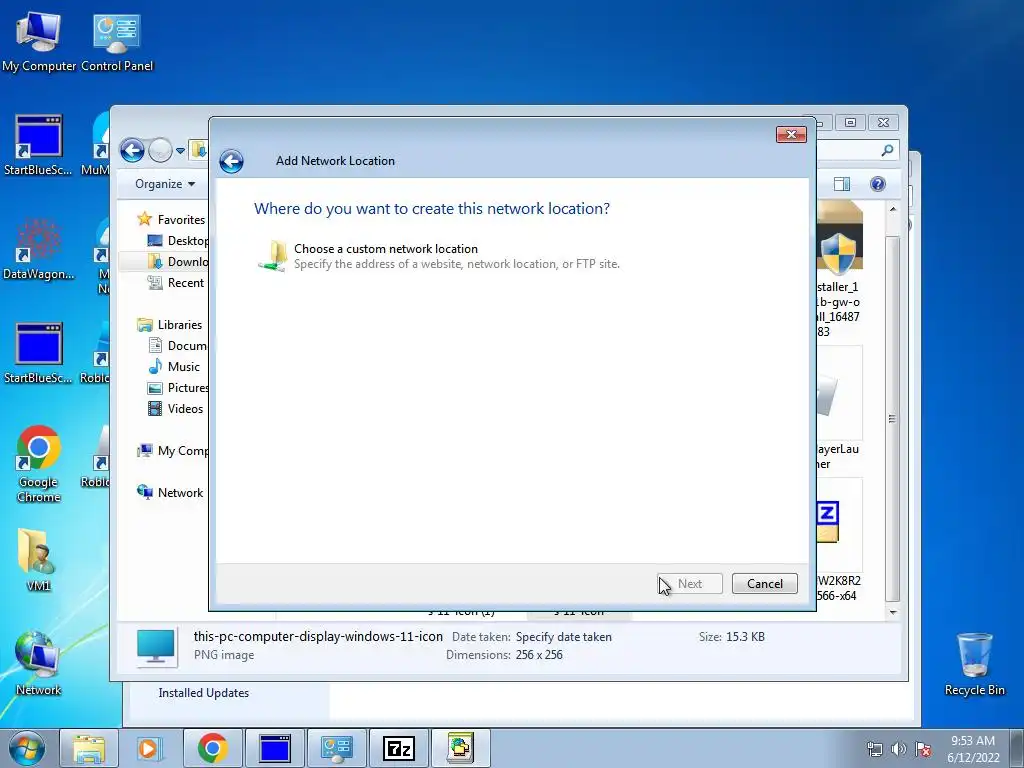Select the 7z archive file W2K8R2
This screenshot has height=768, width=1024.
839,541
